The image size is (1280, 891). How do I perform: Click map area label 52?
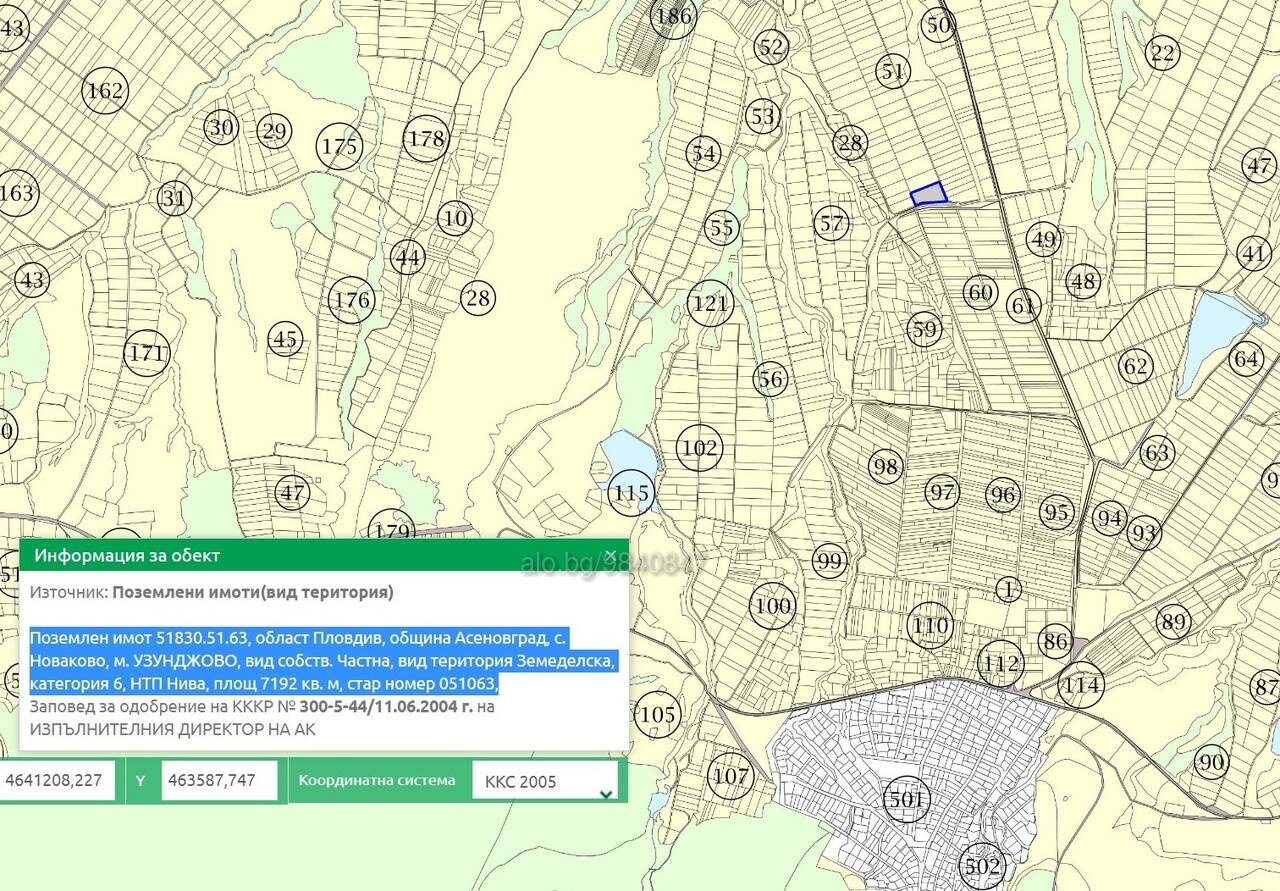tap(771, 47)
